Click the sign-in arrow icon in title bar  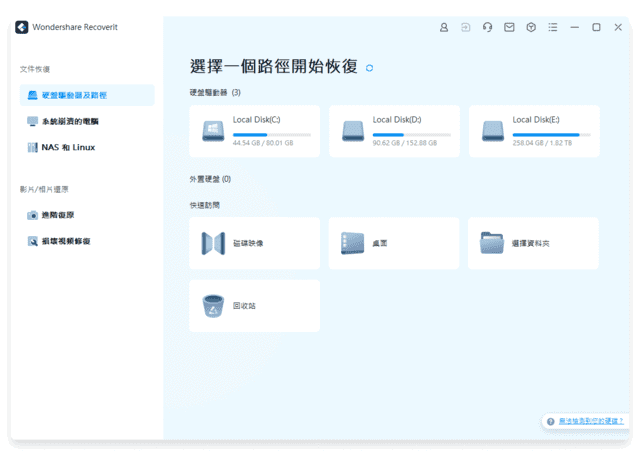[465, 28]
